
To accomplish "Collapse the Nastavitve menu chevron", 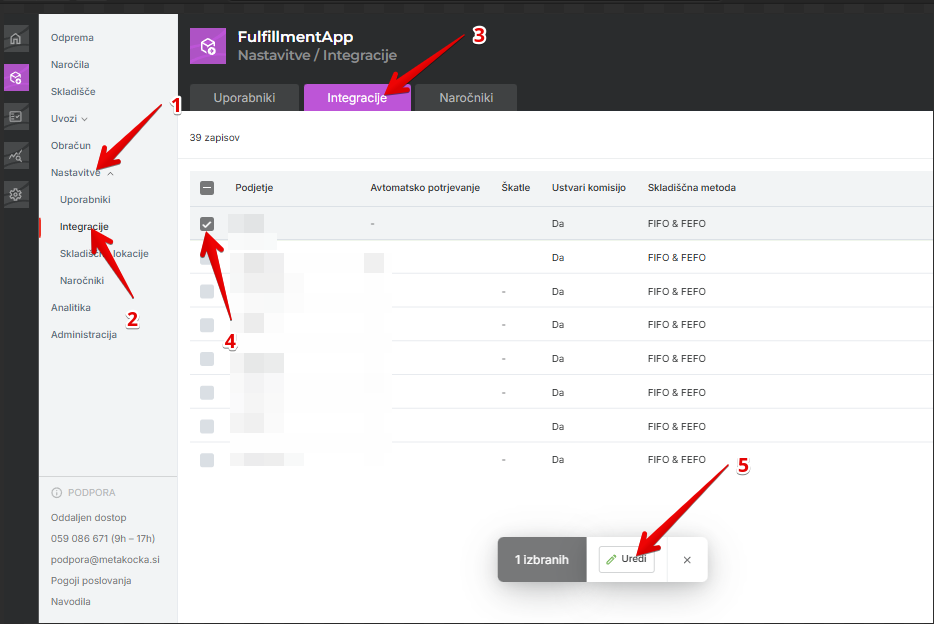I will (x=110, y=173).
